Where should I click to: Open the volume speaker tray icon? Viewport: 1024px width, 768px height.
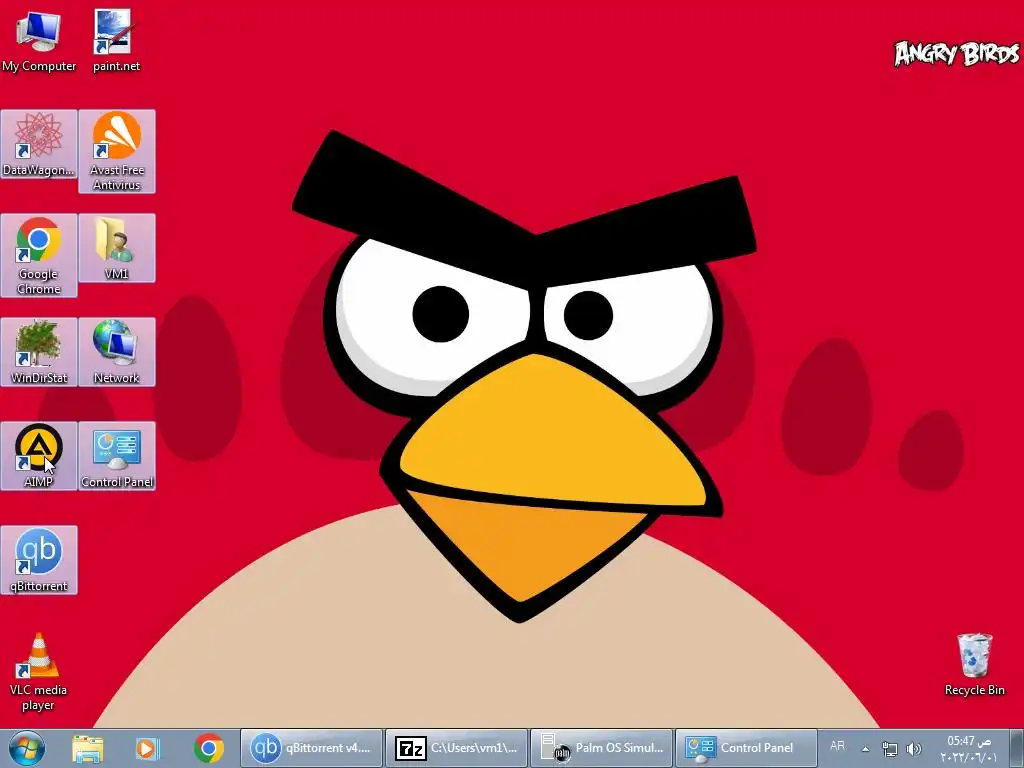click(x=914, y=749)
